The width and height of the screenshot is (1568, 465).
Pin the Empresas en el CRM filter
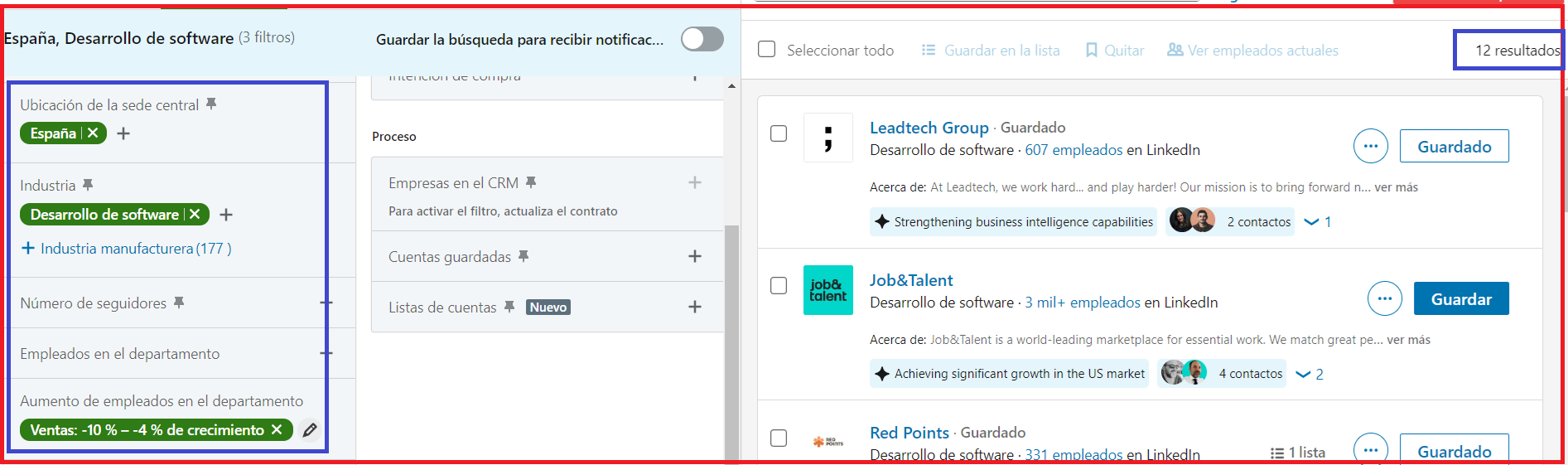531,182
